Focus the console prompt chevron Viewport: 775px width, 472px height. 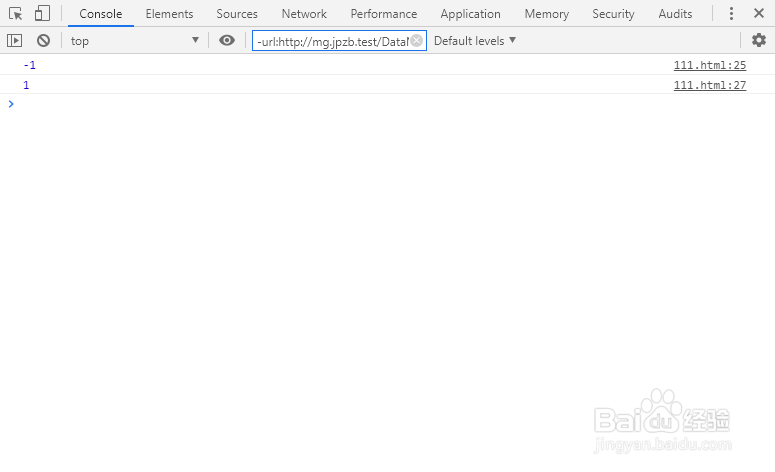point(11,104)
